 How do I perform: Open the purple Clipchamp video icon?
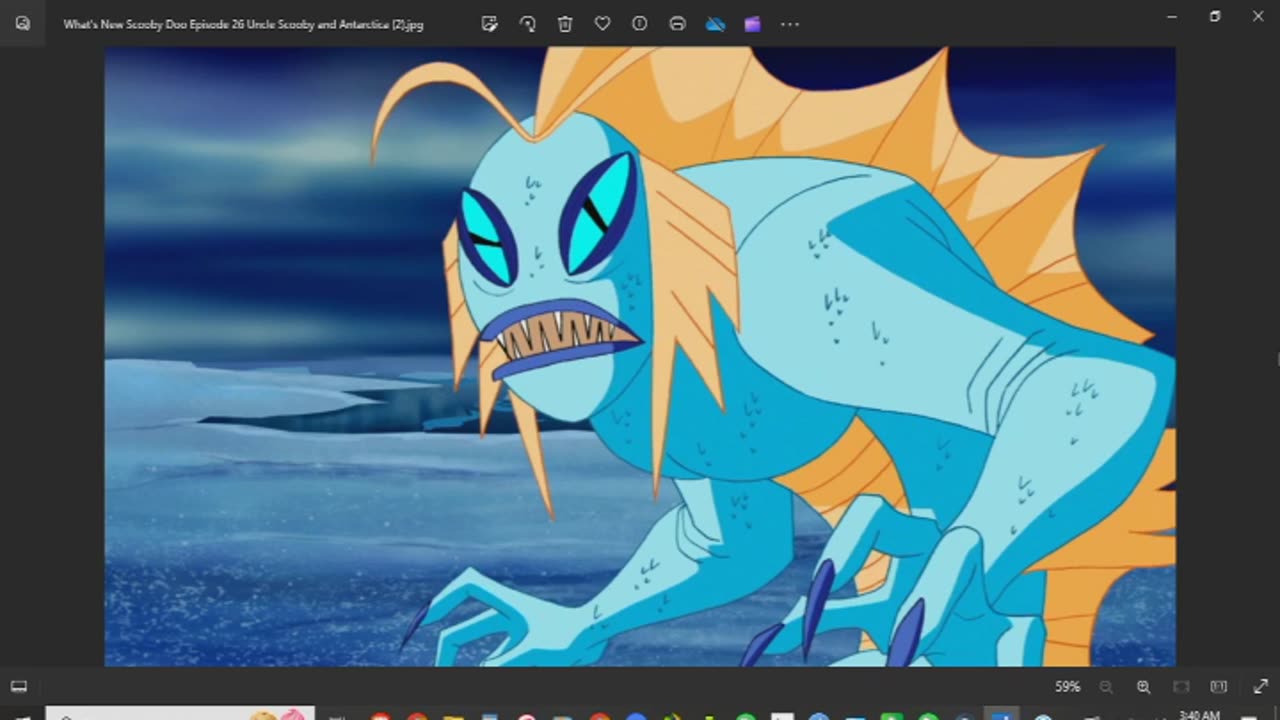pos(752,24)
